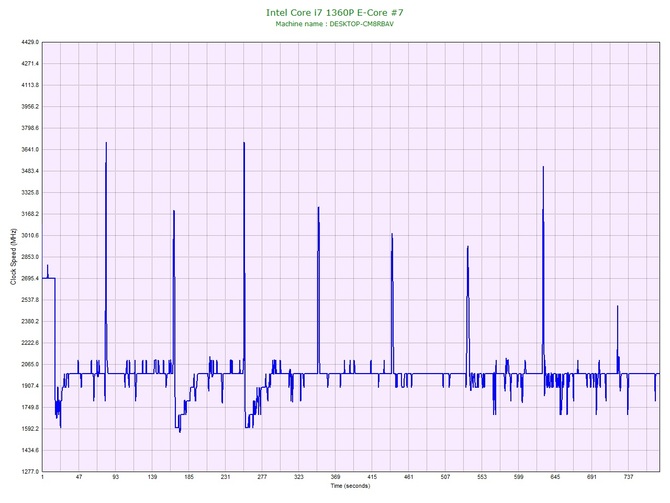This screenshot has height=503, width=670.
Task: Click the time axis label "231"
Action: coord(226,477)
